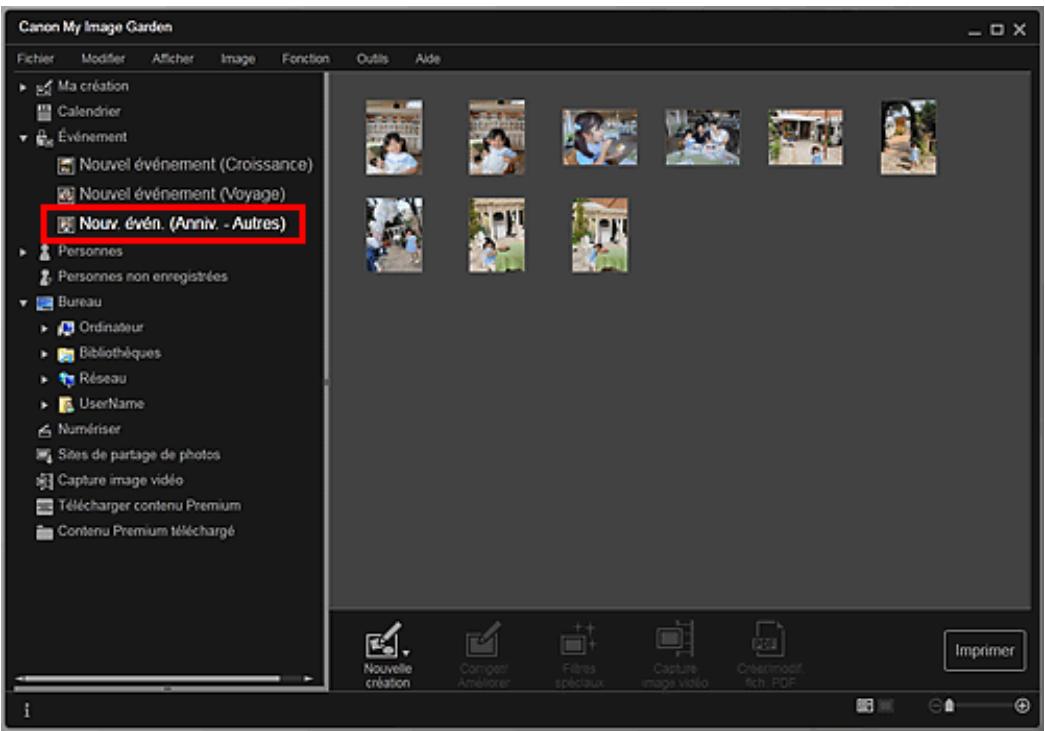The image size is (1045, 731).
Task: Collapse the Événement tree node
Action: point(23,139)
